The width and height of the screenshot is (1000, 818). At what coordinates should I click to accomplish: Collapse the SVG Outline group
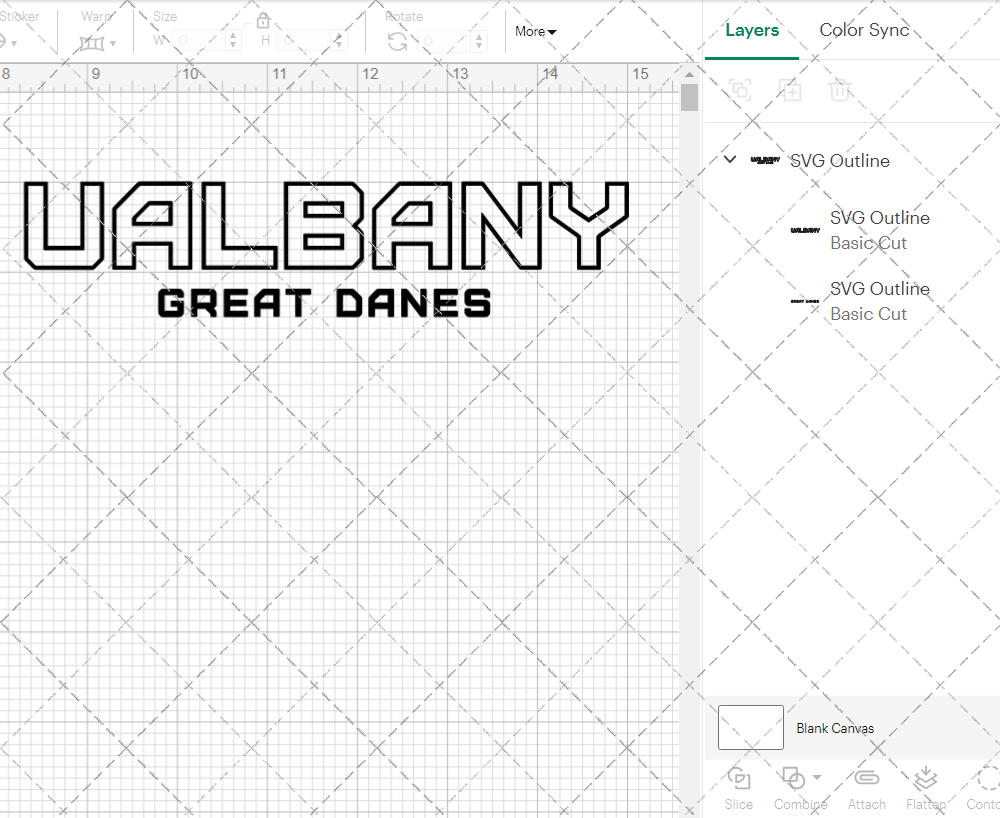point(729,159)
